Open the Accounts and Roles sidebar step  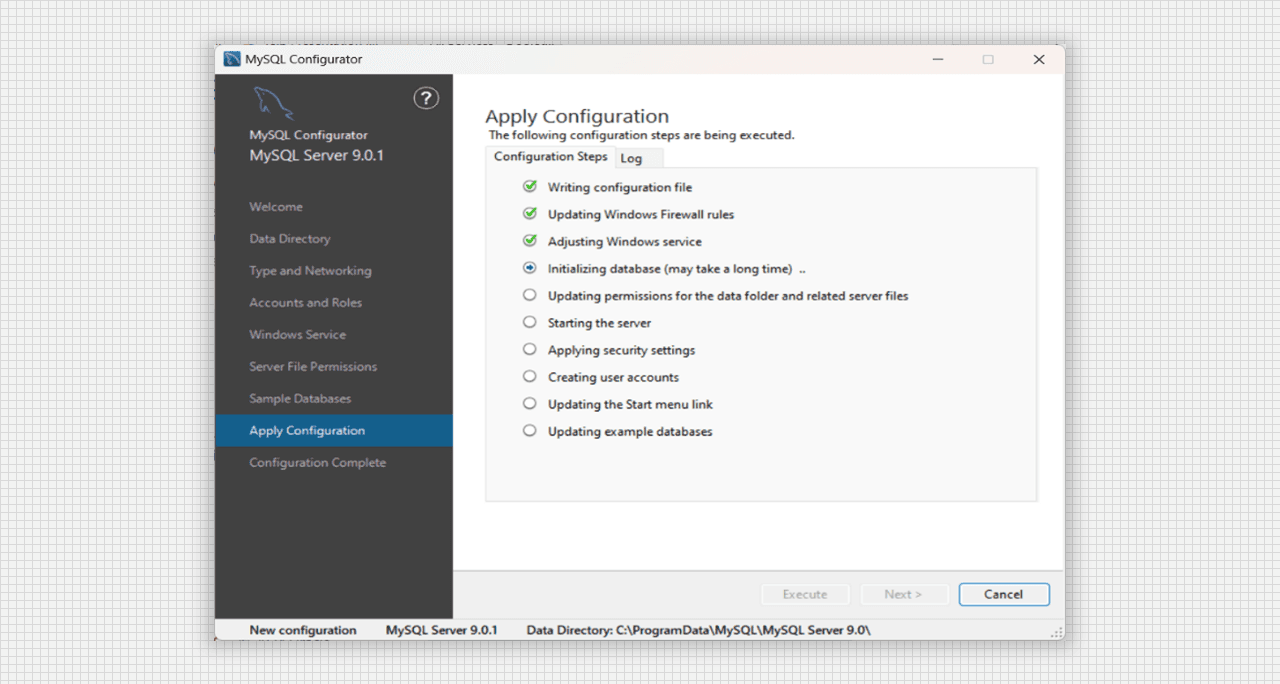coord(305,303)
